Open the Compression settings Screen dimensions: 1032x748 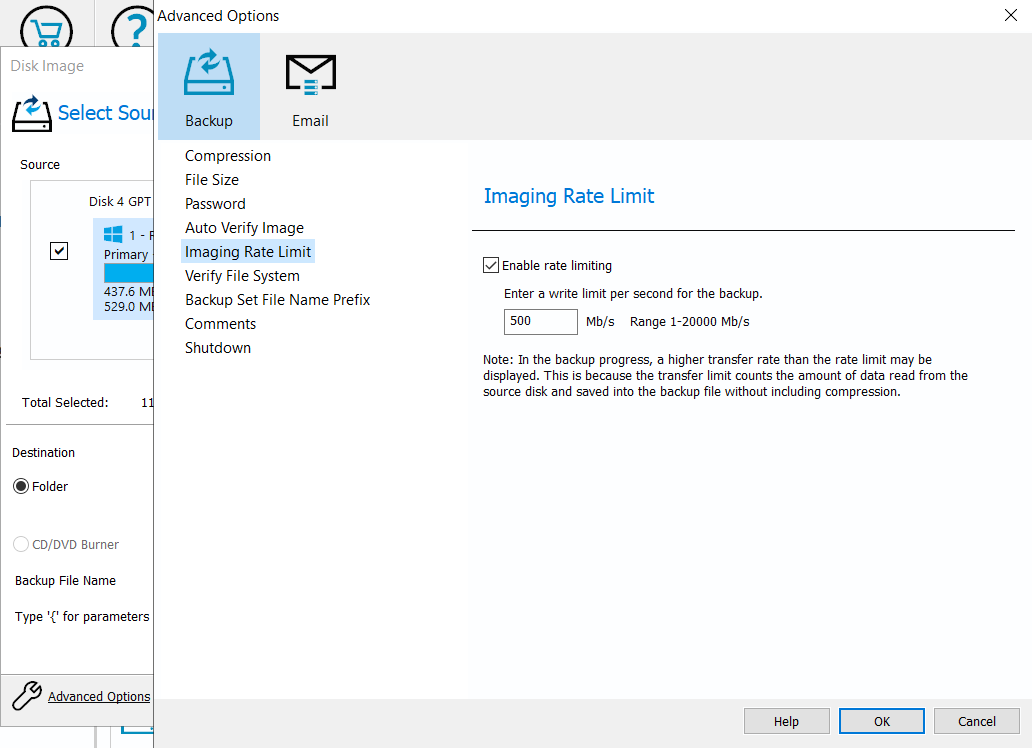pyautogui.click(x=228, y=156)
